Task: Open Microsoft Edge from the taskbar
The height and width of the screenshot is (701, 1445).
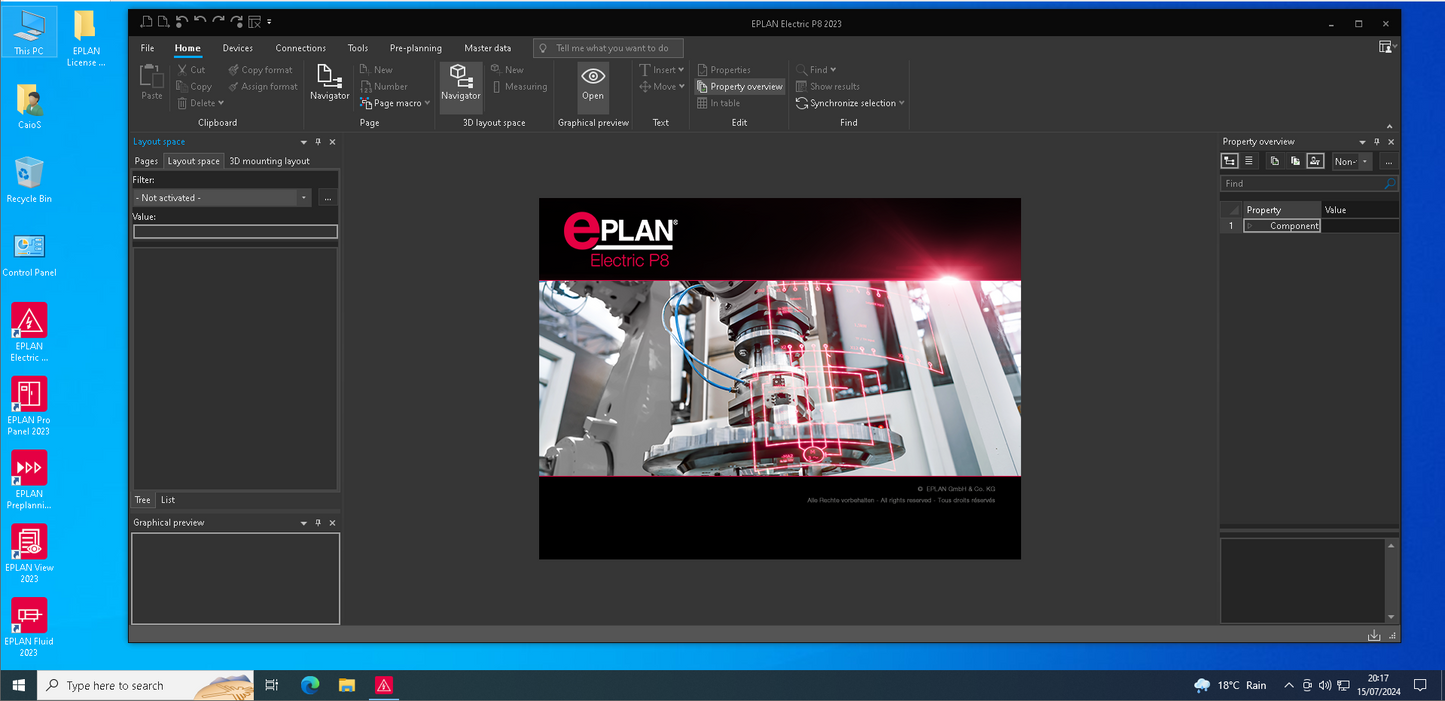Action: coord(310,685)
